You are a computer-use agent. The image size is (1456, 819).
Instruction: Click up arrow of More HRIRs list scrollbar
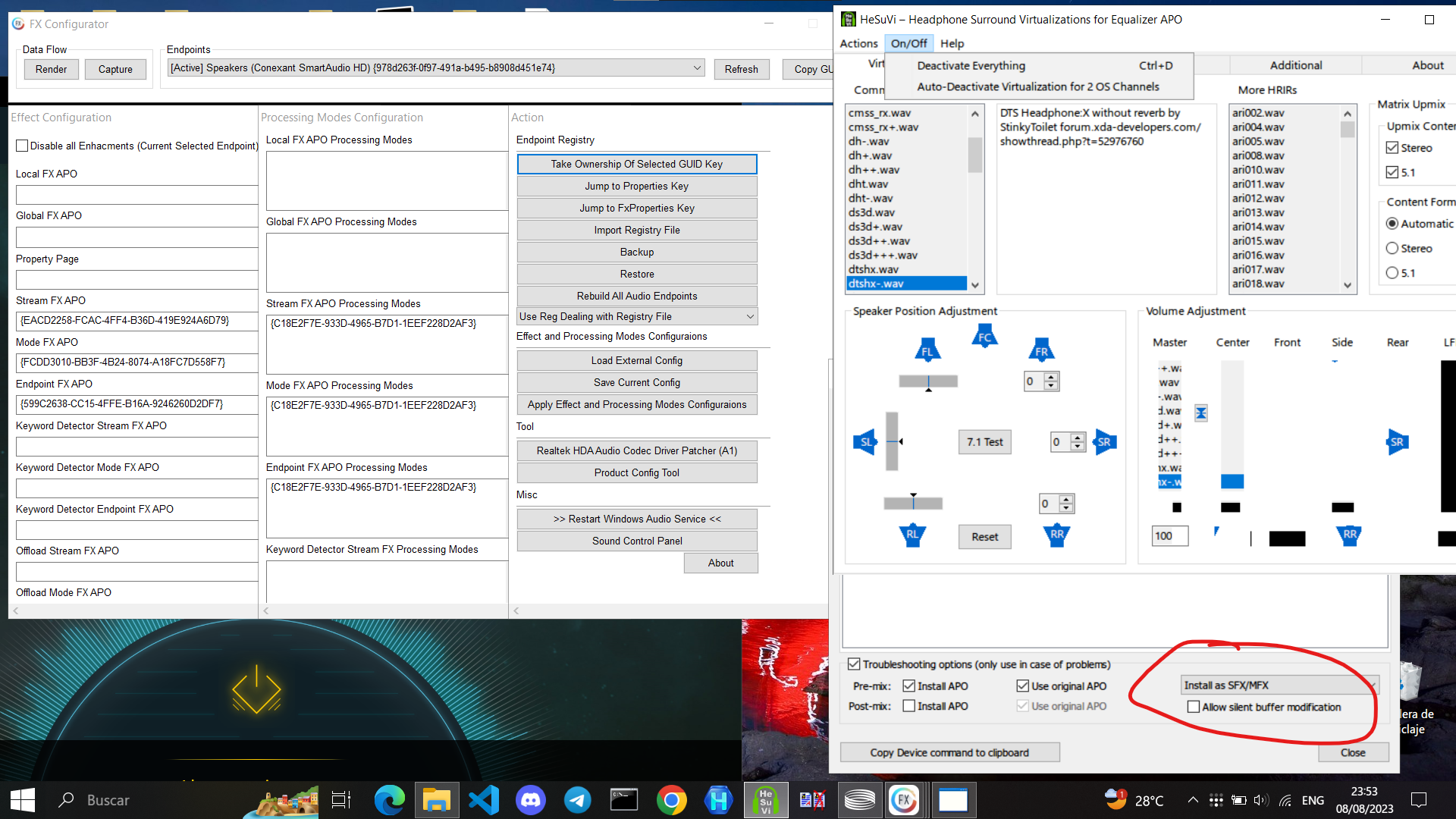(1348, 114)
